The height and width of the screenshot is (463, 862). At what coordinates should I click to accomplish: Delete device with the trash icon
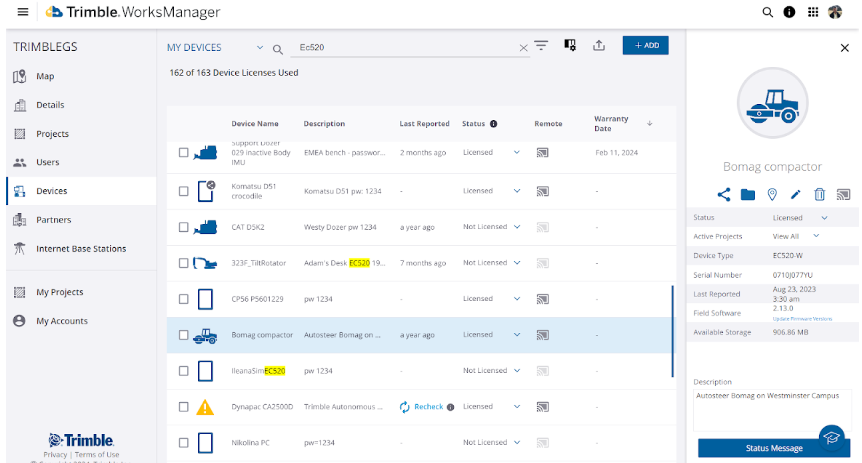click(819, 194)
